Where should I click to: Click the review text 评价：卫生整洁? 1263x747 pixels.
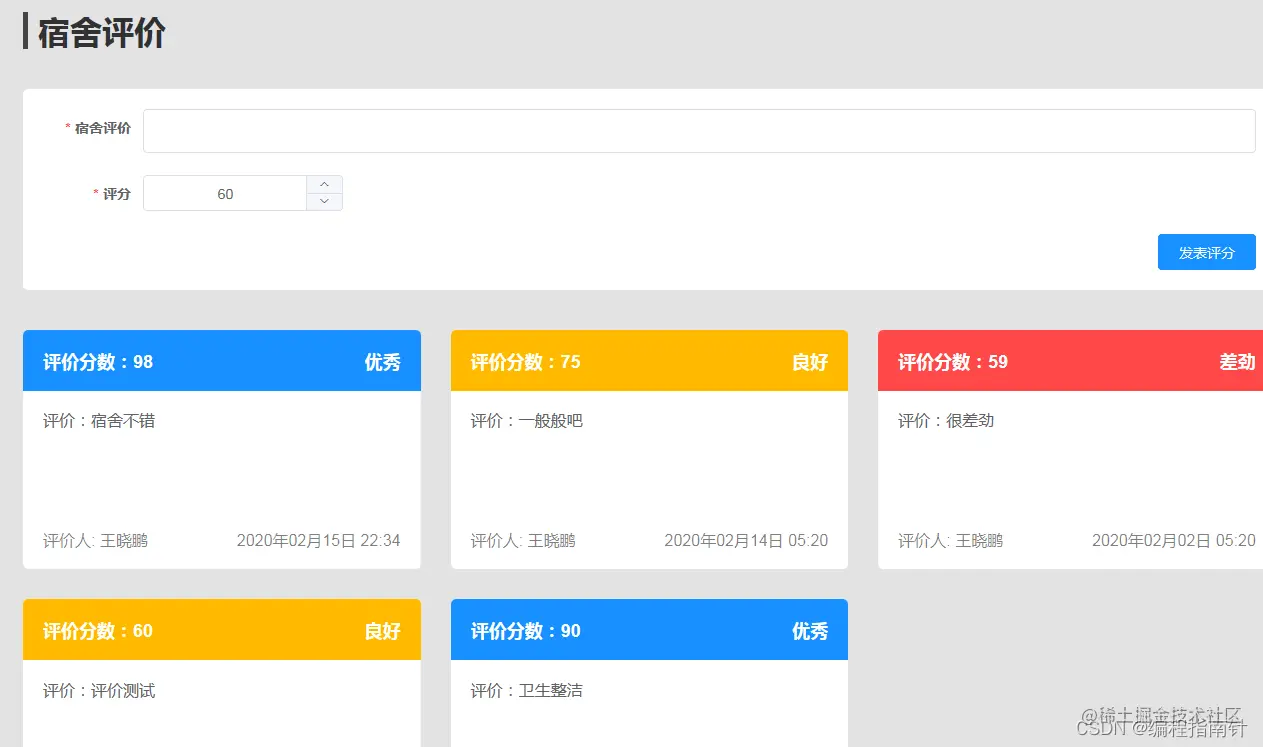click(527, 691)
